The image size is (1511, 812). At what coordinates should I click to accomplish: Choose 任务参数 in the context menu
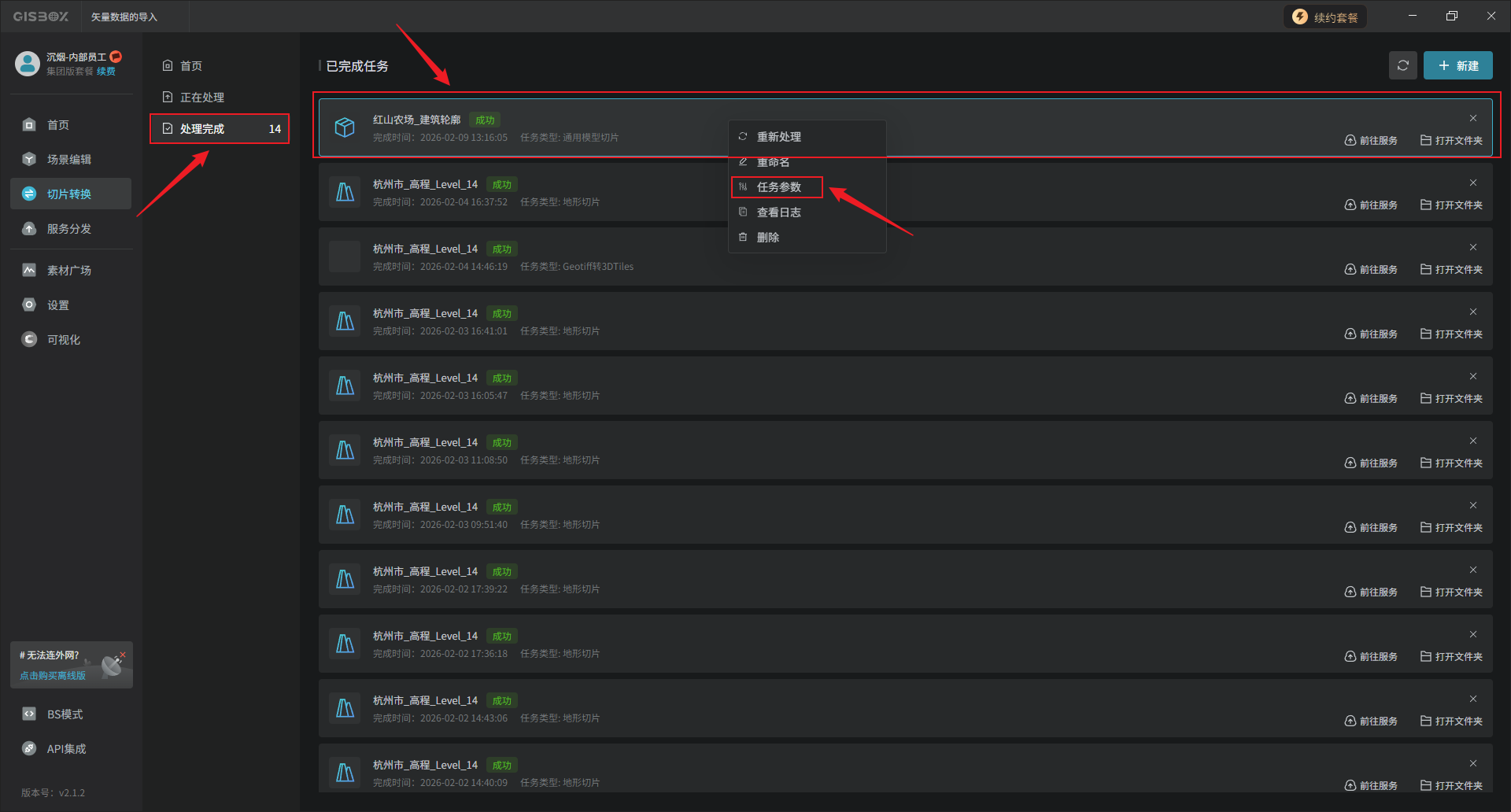coord(778,187)
